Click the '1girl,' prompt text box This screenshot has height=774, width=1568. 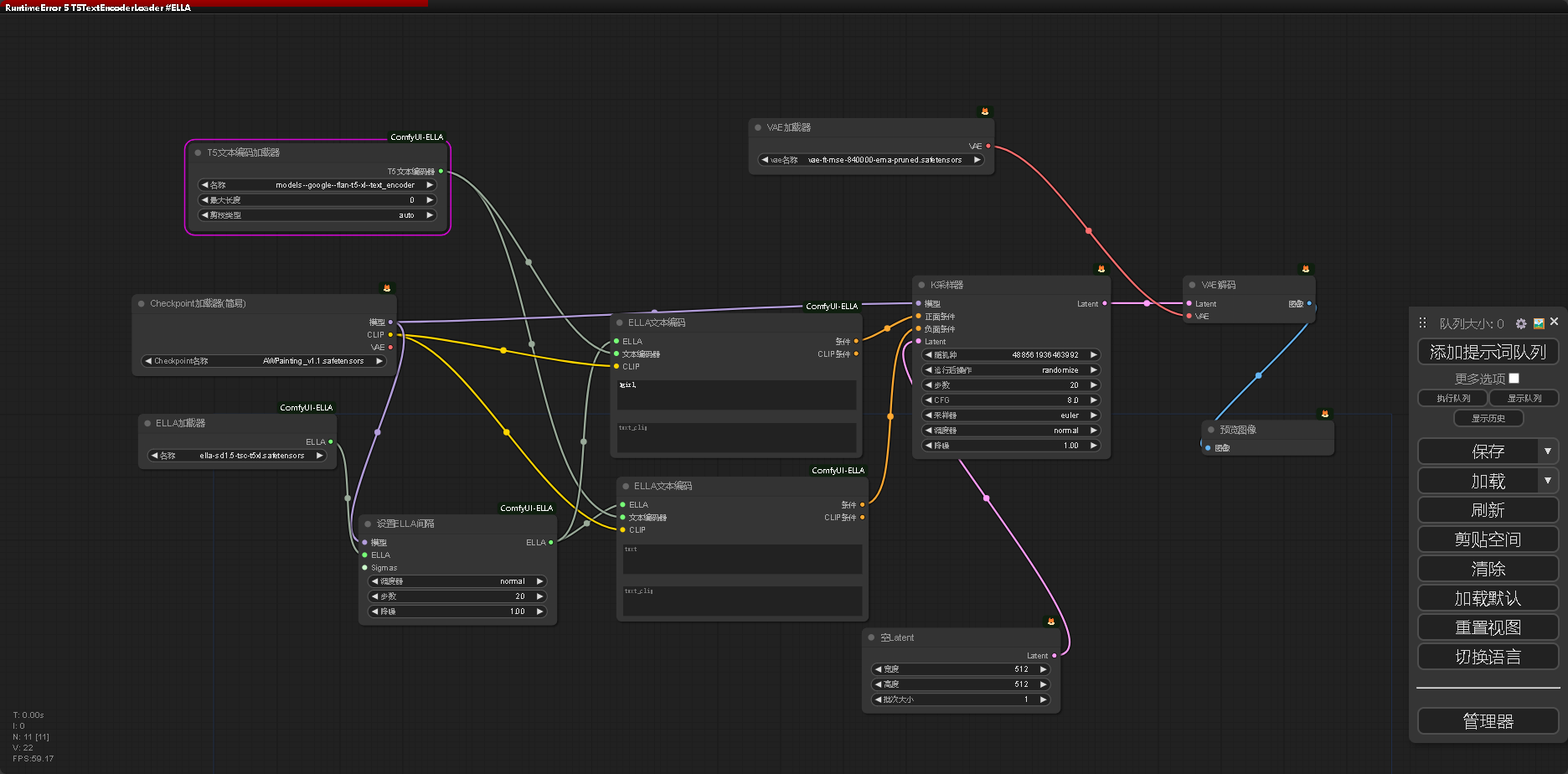(736, 395)
